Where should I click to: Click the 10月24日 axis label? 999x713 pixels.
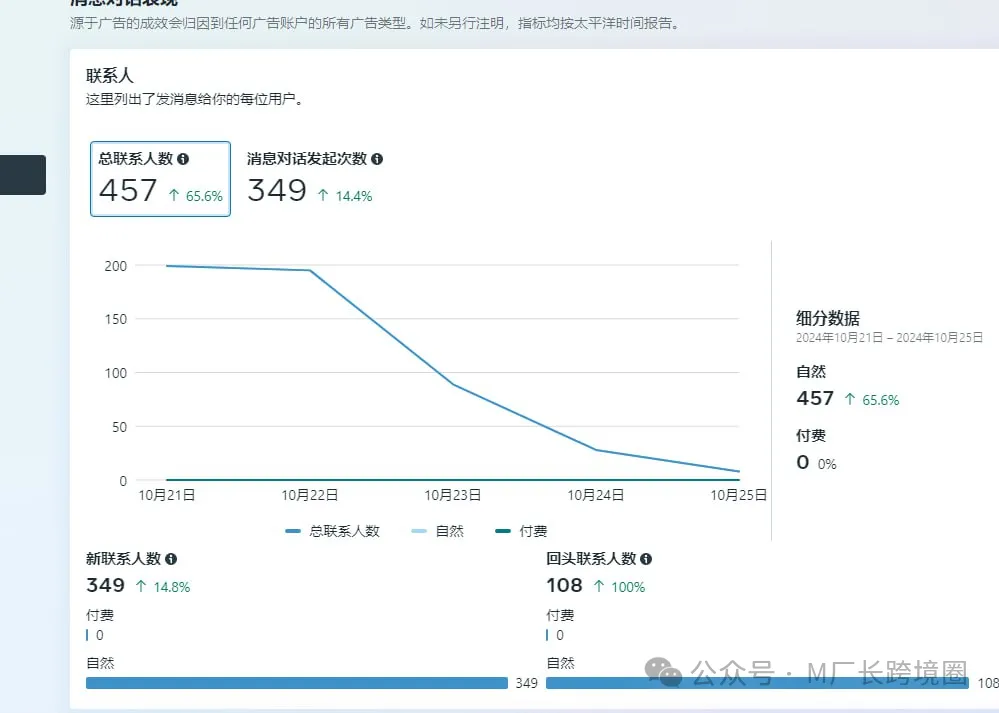point(596,495)
